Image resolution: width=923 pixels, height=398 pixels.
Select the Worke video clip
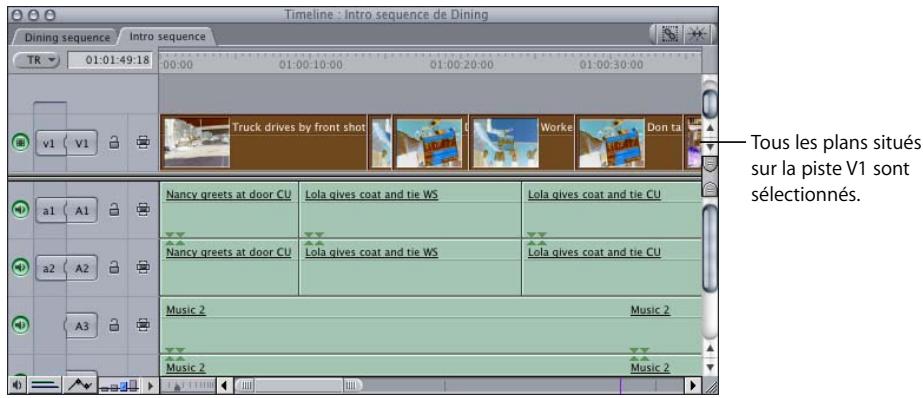pos(522,143)
